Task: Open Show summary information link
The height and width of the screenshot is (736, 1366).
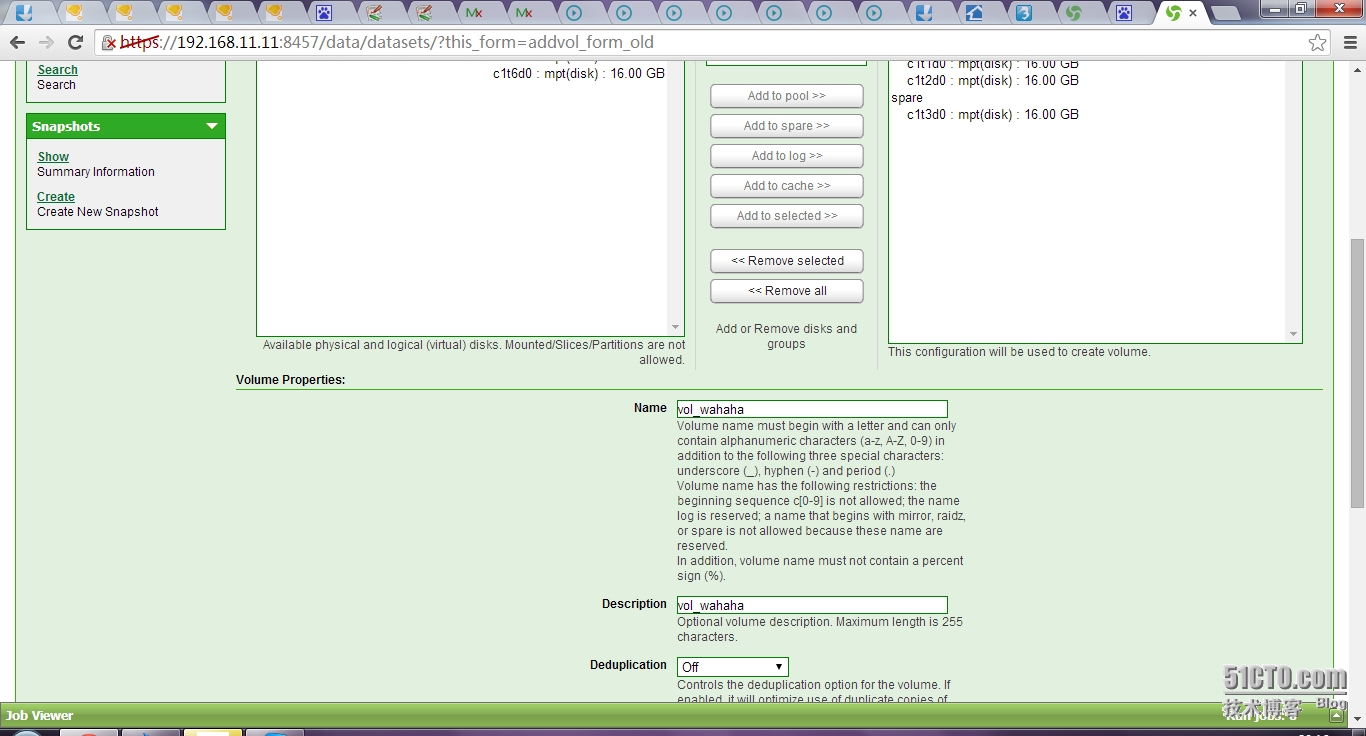Action: point(53,157)
